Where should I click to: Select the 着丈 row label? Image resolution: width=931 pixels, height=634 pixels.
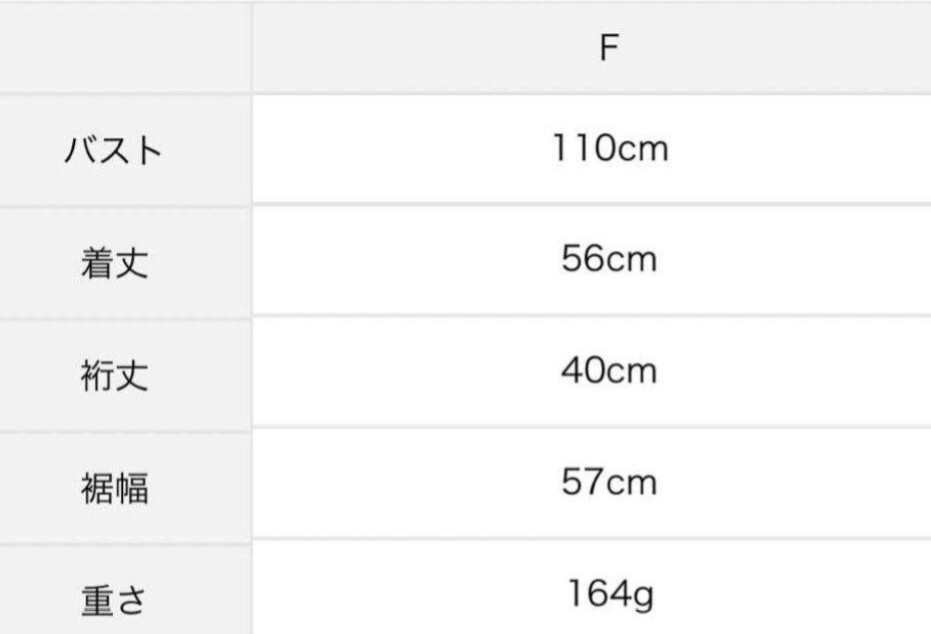(112, 263)
